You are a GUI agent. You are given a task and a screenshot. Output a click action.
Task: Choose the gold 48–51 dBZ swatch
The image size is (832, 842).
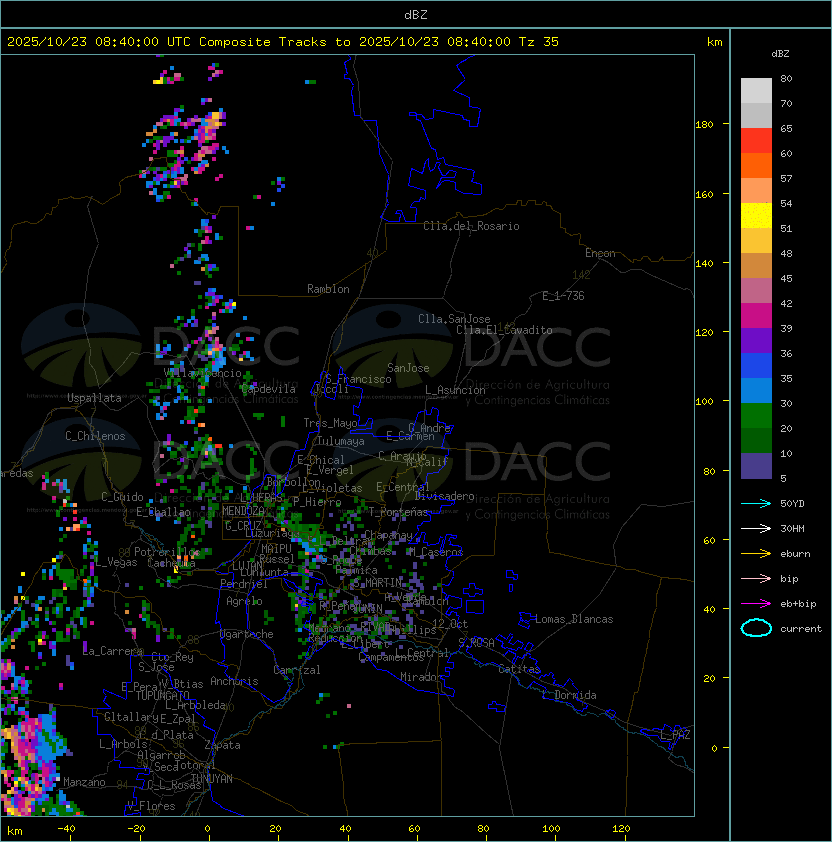tap(756, 241)
